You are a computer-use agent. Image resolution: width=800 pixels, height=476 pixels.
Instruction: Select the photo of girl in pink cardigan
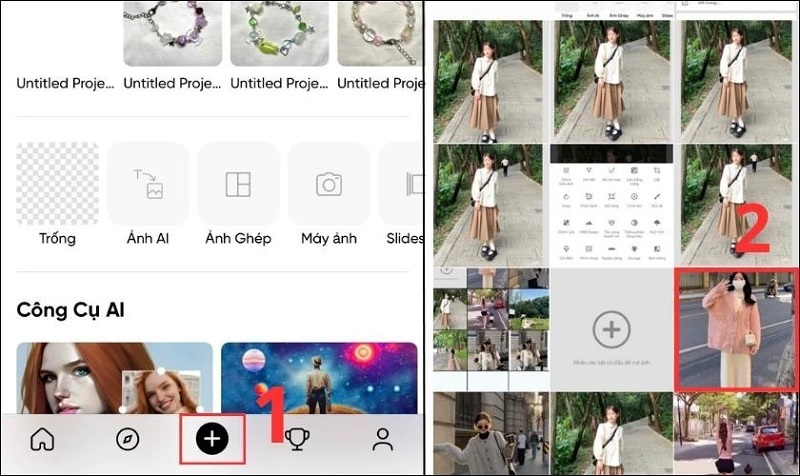click(x=735, y=329)
